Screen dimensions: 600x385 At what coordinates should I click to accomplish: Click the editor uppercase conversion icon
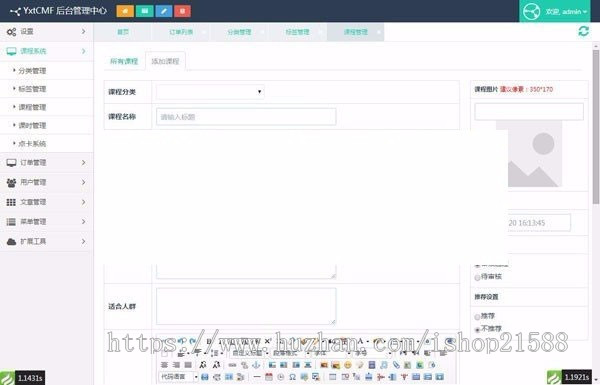point(204,365)
